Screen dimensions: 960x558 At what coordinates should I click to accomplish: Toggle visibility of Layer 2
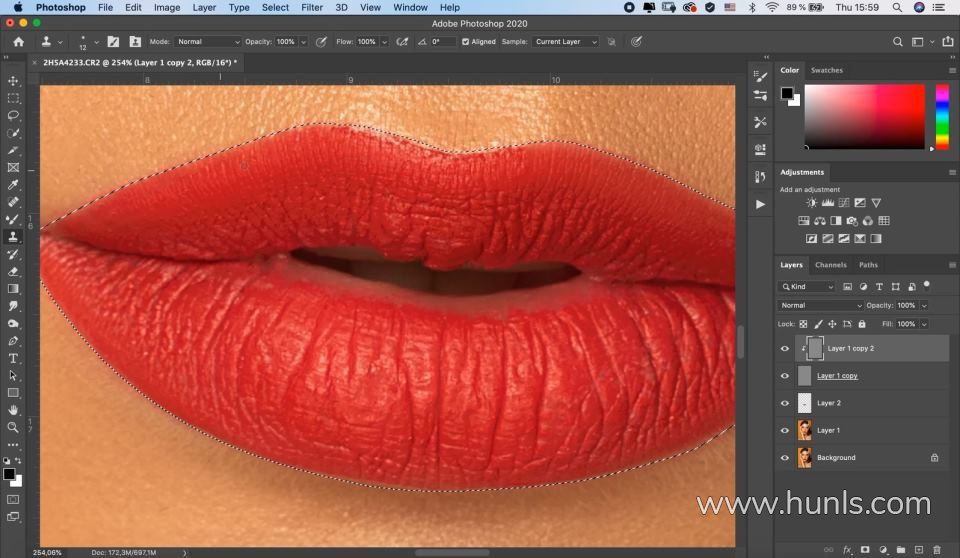[785, 403]
